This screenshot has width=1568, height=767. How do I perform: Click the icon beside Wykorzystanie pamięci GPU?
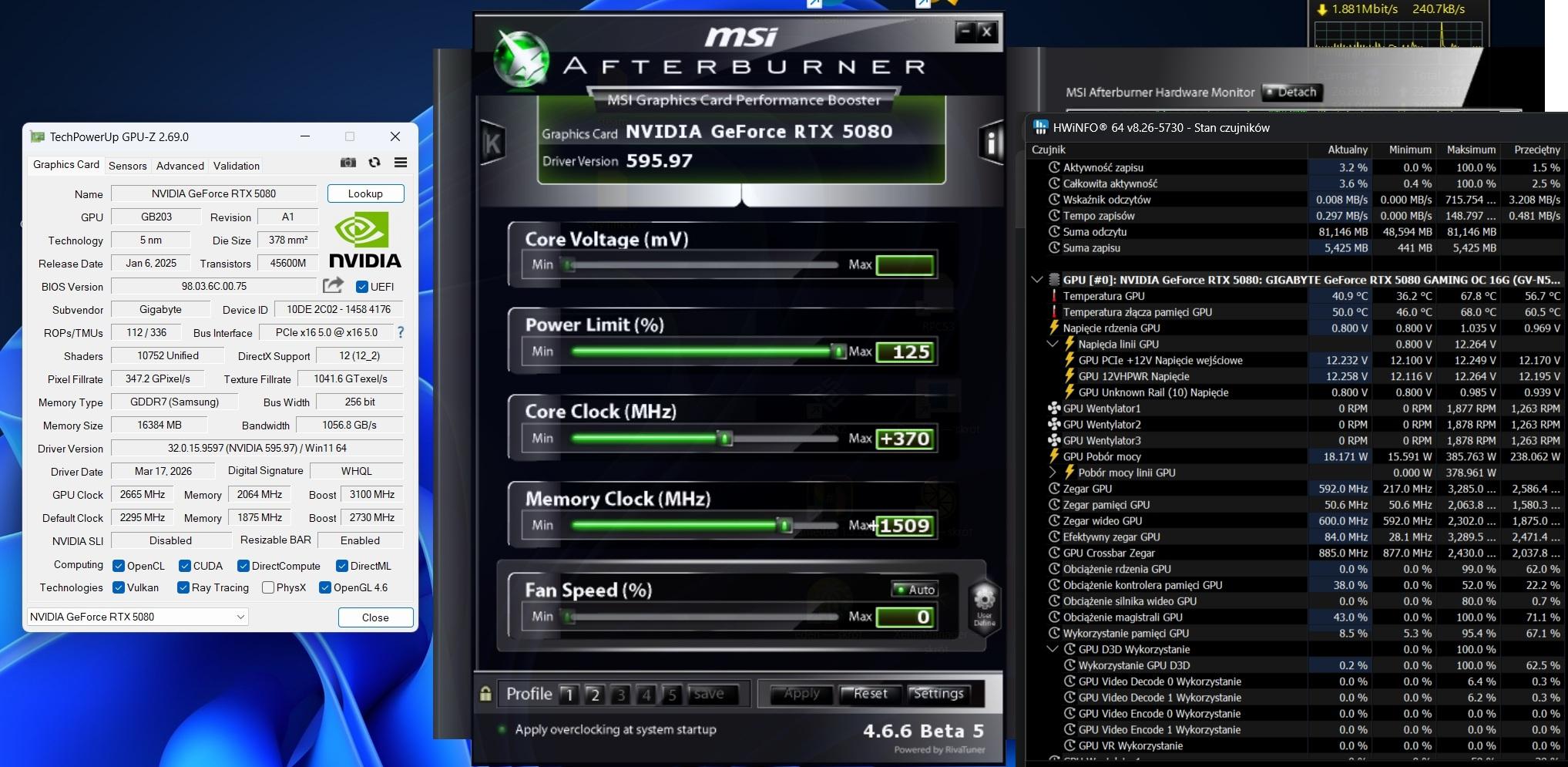coord(1054,634)
